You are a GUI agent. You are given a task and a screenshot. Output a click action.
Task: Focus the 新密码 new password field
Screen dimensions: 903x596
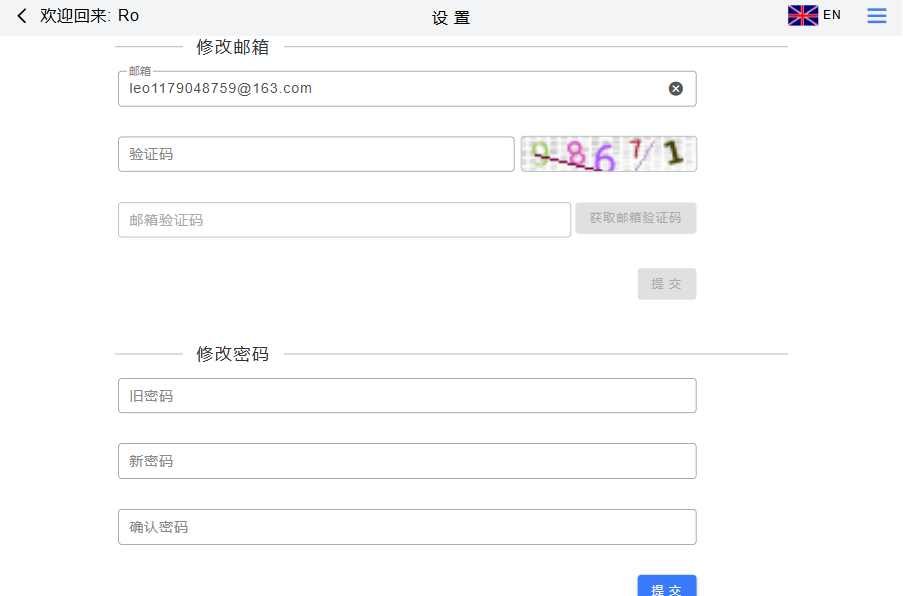point(407,461)
